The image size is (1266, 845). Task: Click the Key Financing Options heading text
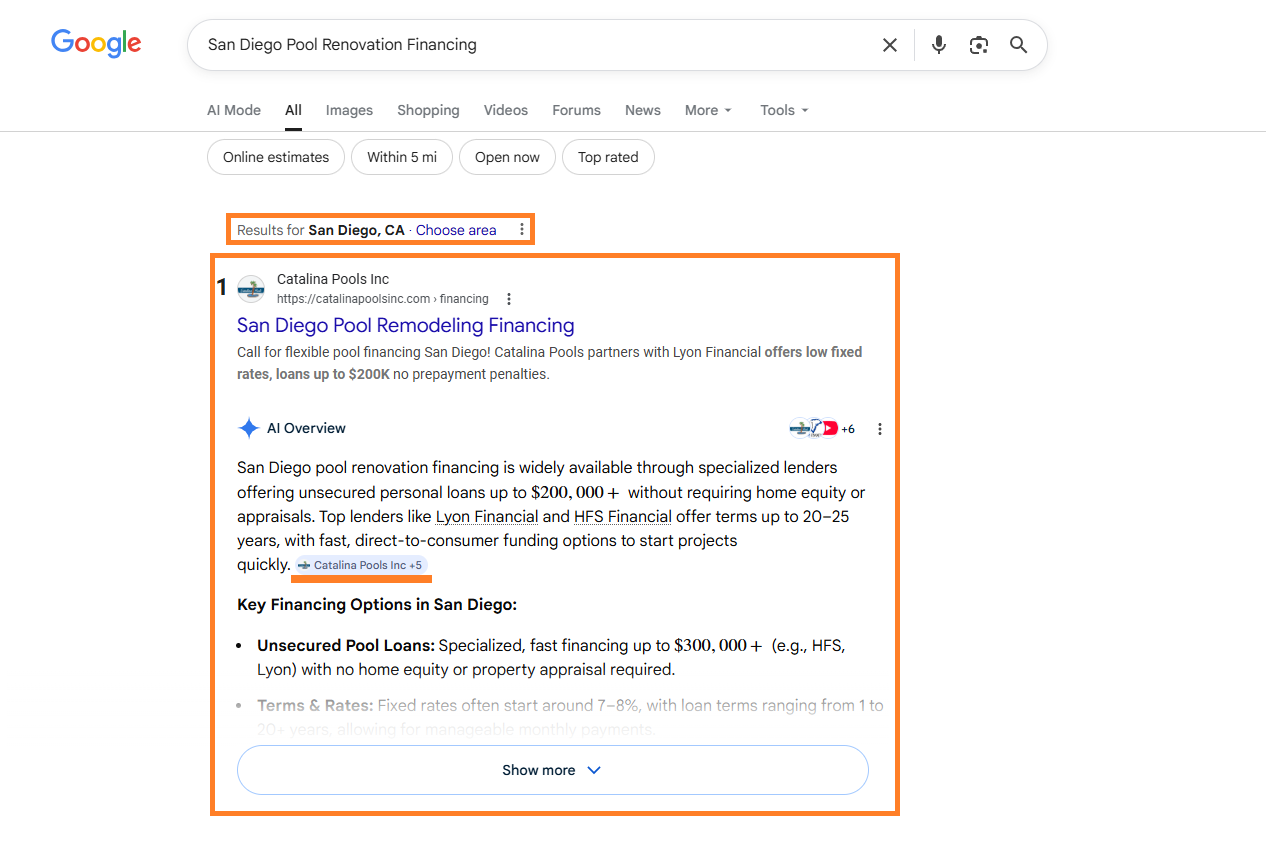click(377, 605)
